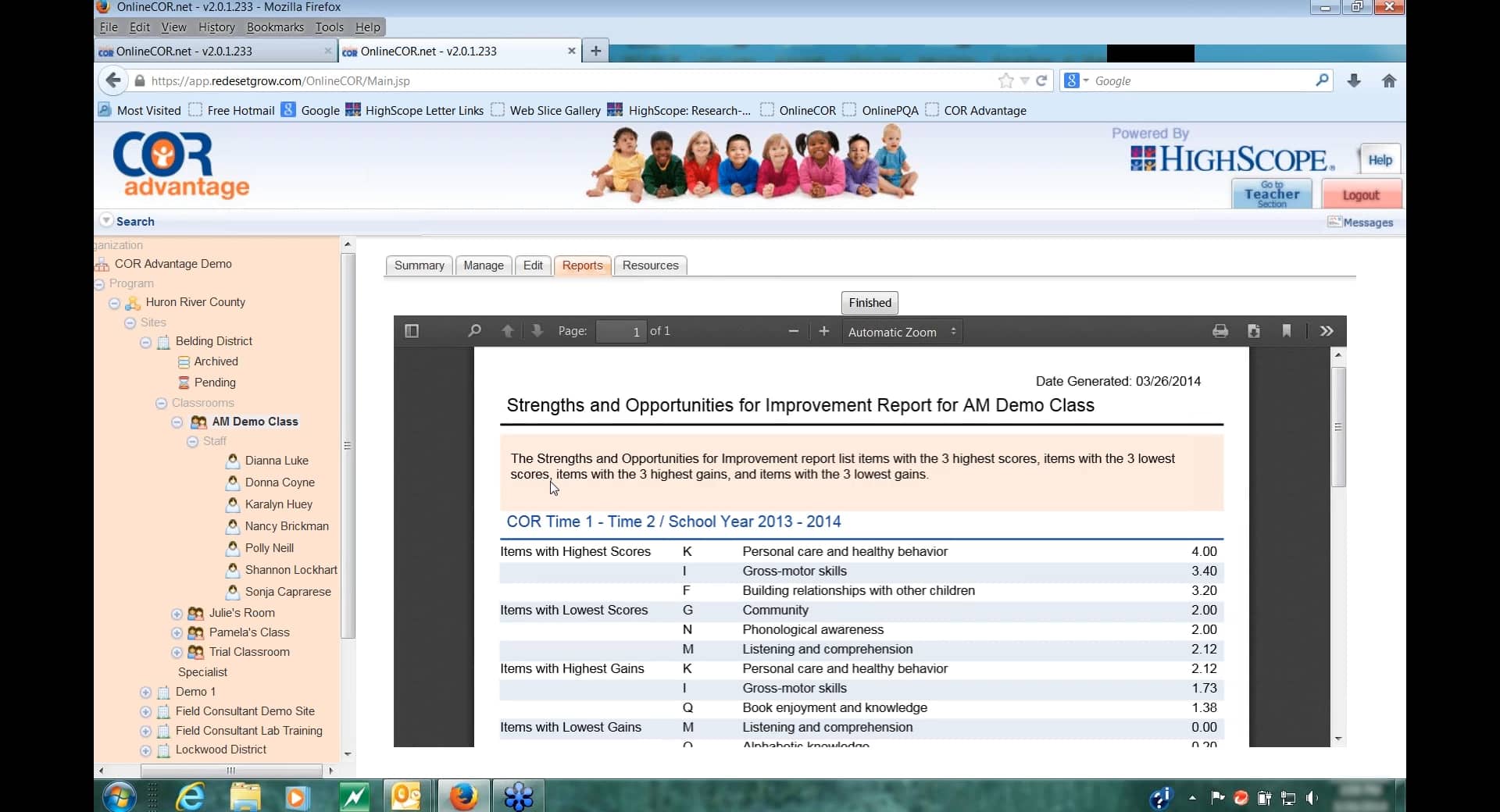Open the current view bookmark icon
1500x812 pixels.
click(1287, 331)
